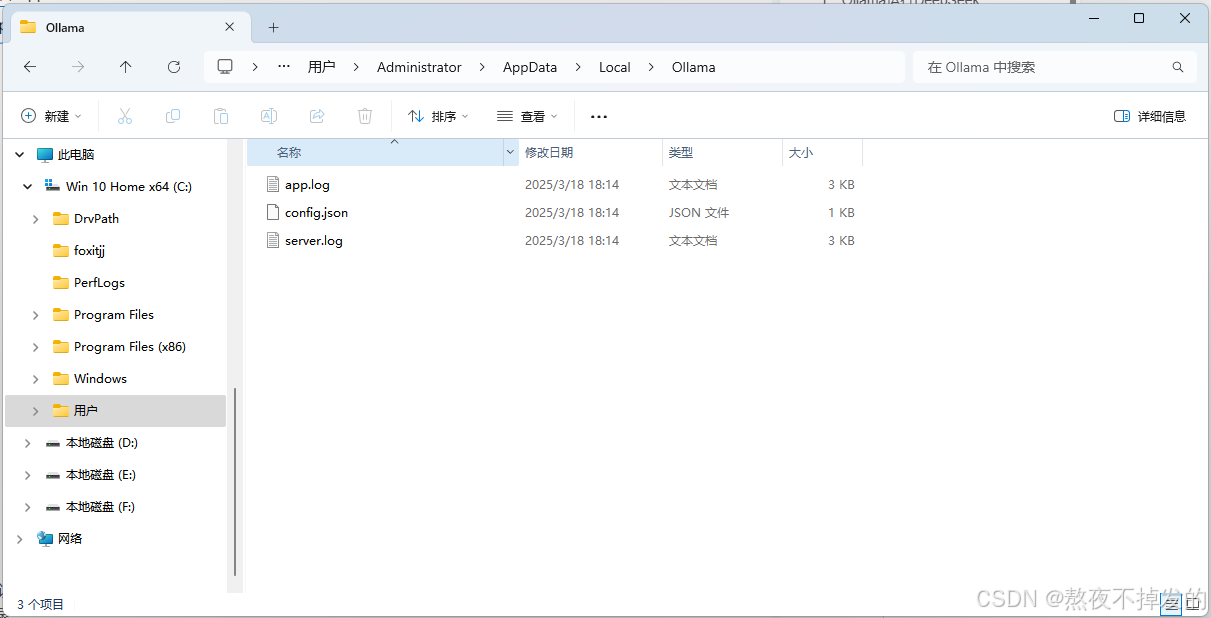Expand the DrvPath folder node
The image size is (1211, 618).
[36, 219]
